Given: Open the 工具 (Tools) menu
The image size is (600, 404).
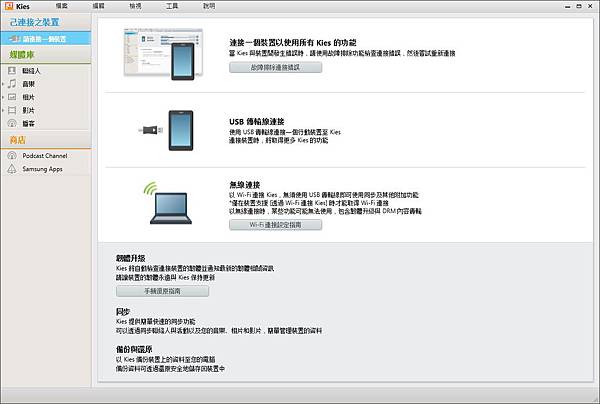Looking at the screenshot, I should 172,6.
